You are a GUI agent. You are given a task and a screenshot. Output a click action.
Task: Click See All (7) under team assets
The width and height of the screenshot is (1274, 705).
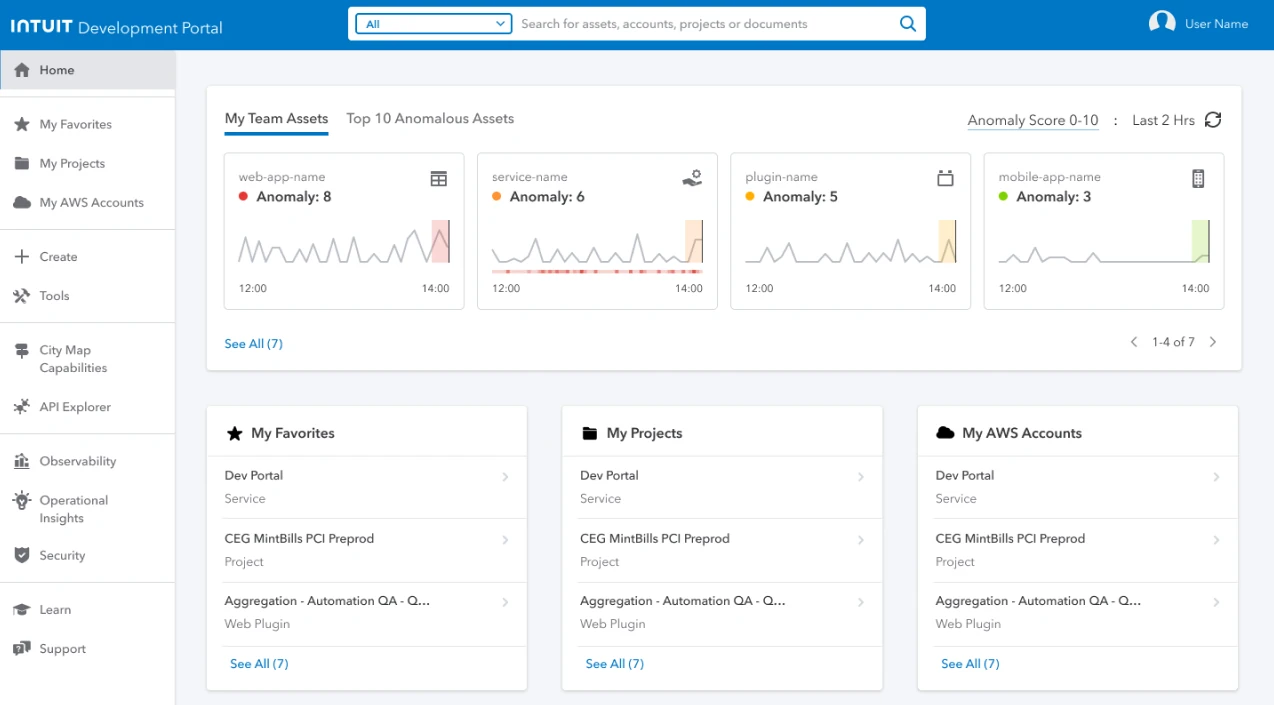(253, 344)
